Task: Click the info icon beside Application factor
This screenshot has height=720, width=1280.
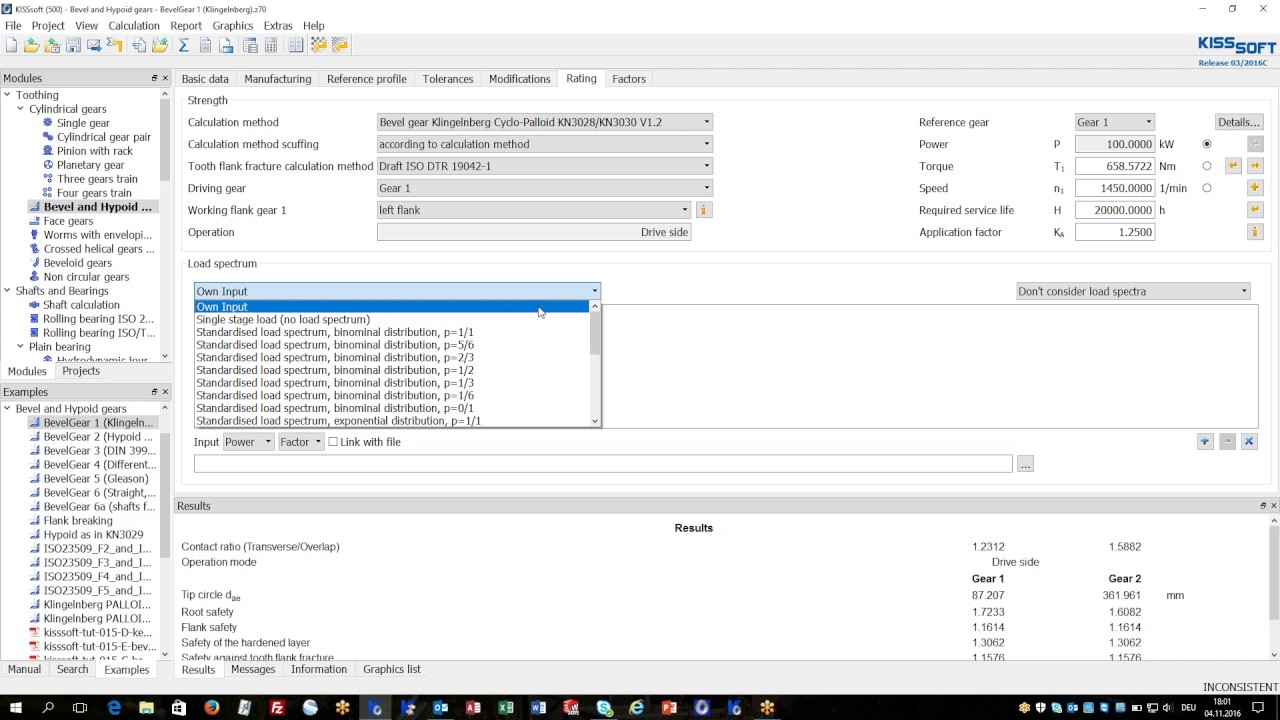Action: (1254, 232)
